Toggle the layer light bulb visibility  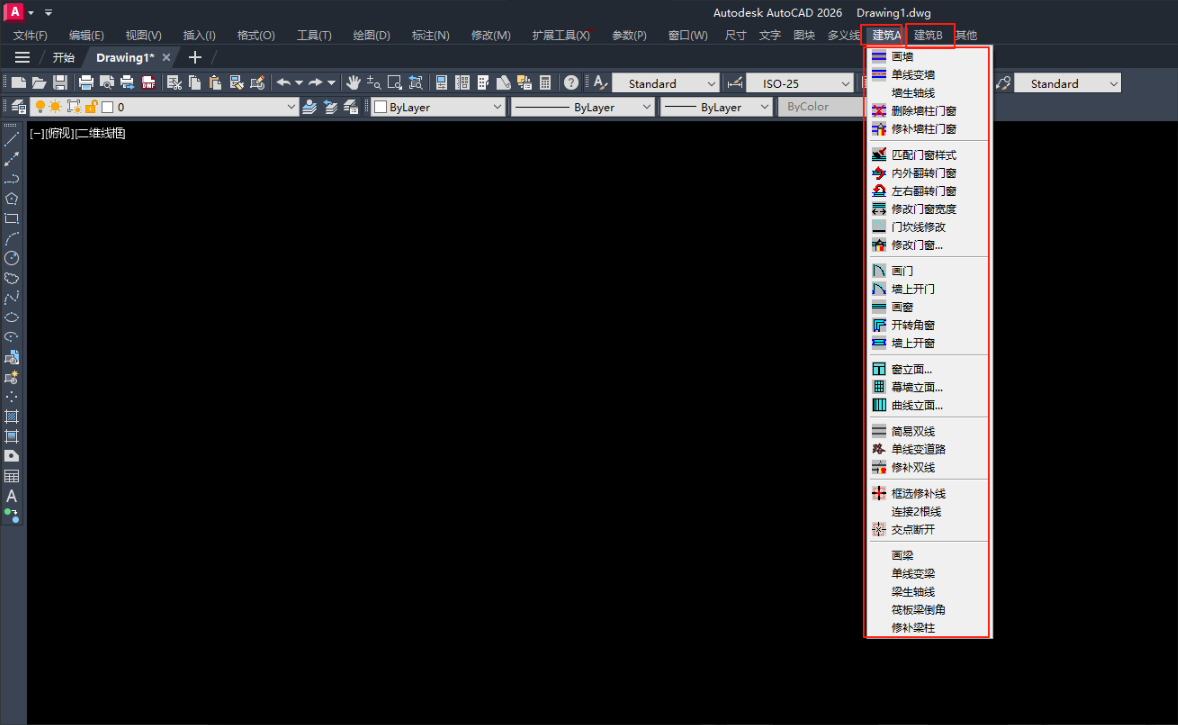click(42, 106)
